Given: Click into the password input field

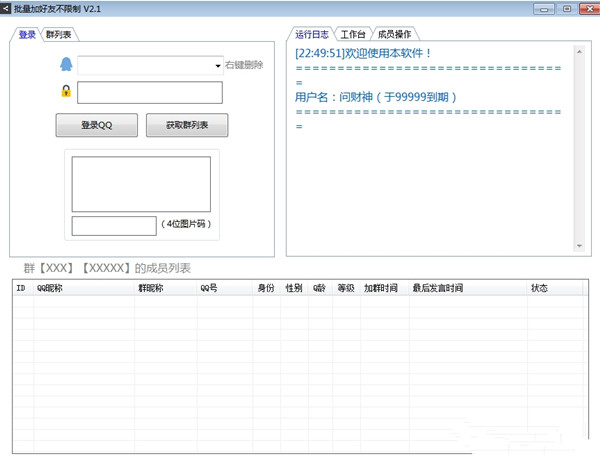Looking at the screenshot, I should (x=150, y=93).
